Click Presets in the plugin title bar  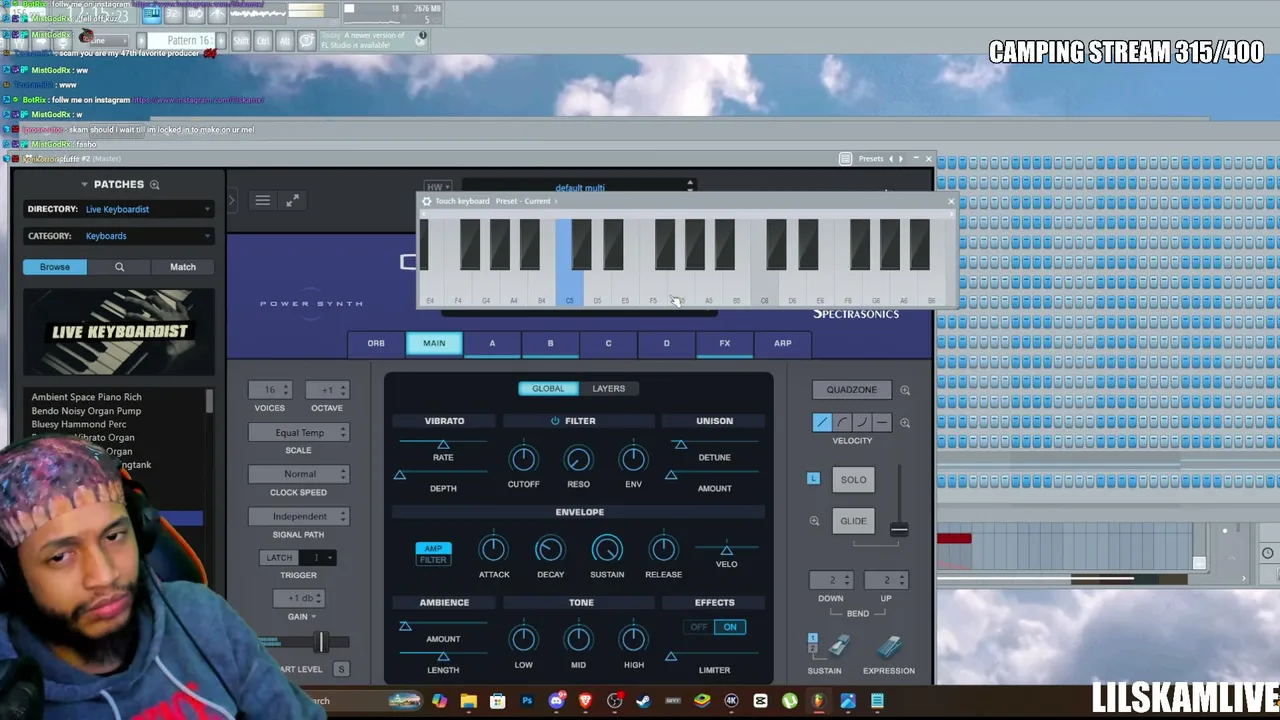(871, 159)
